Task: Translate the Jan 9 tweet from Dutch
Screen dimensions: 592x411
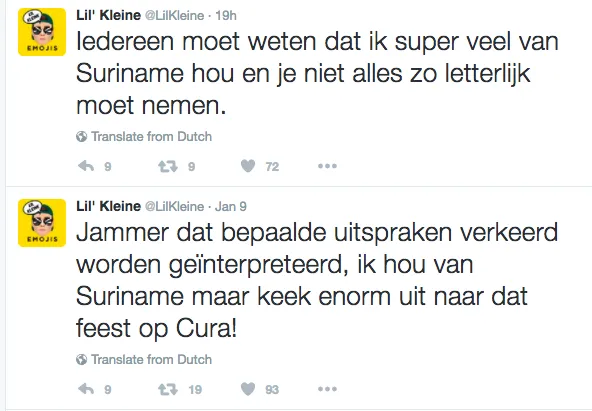Action: tap(151, 359)
